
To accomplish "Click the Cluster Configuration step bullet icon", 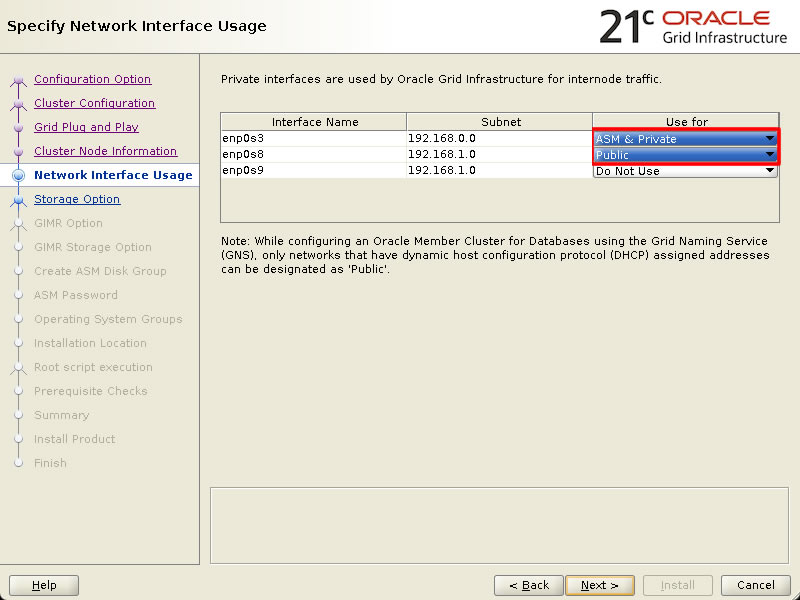I will pyautogui.click(x=19, y=104).
